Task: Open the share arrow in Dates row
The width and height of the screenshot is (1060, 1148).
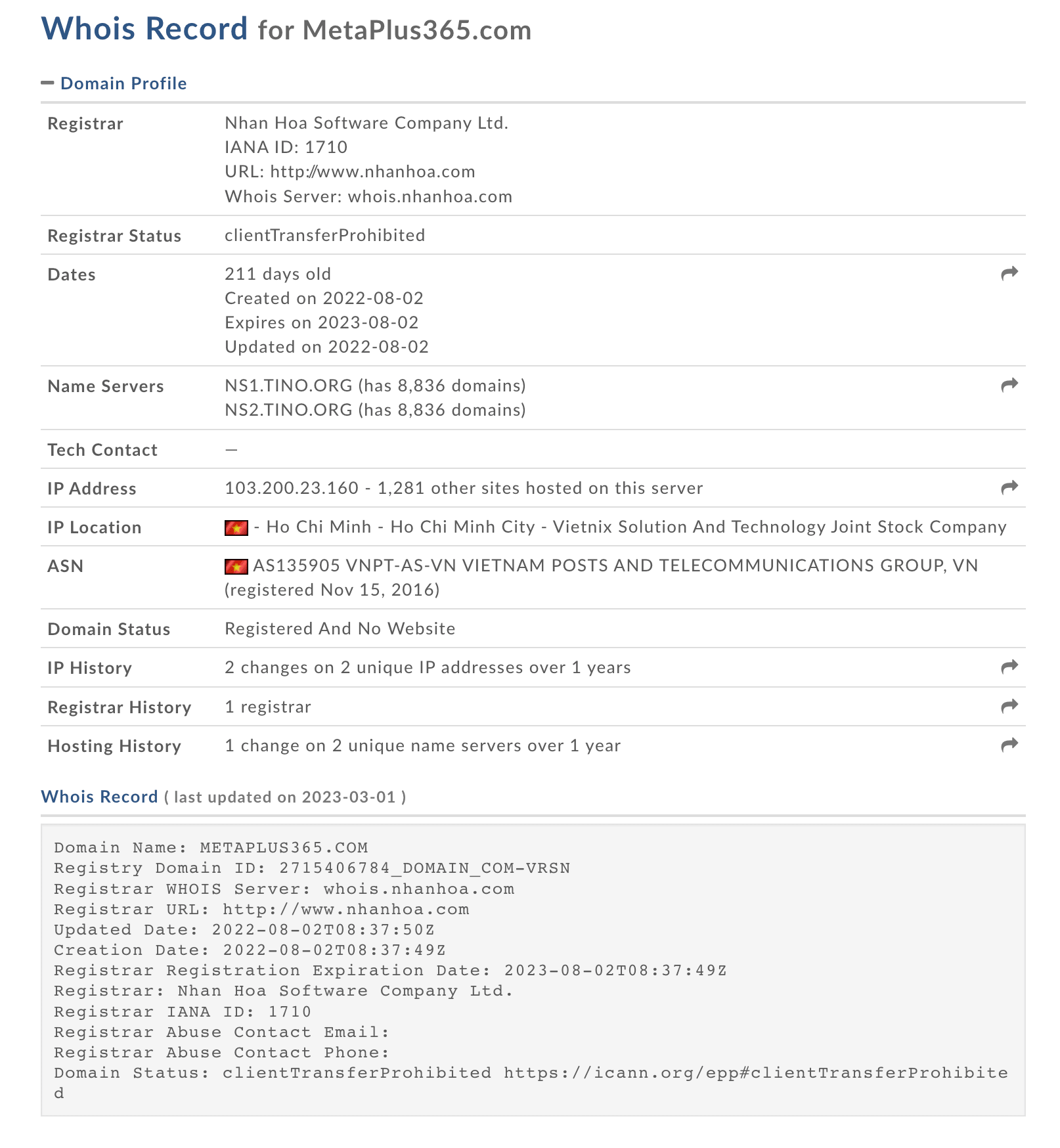Action: point(1009,273)
